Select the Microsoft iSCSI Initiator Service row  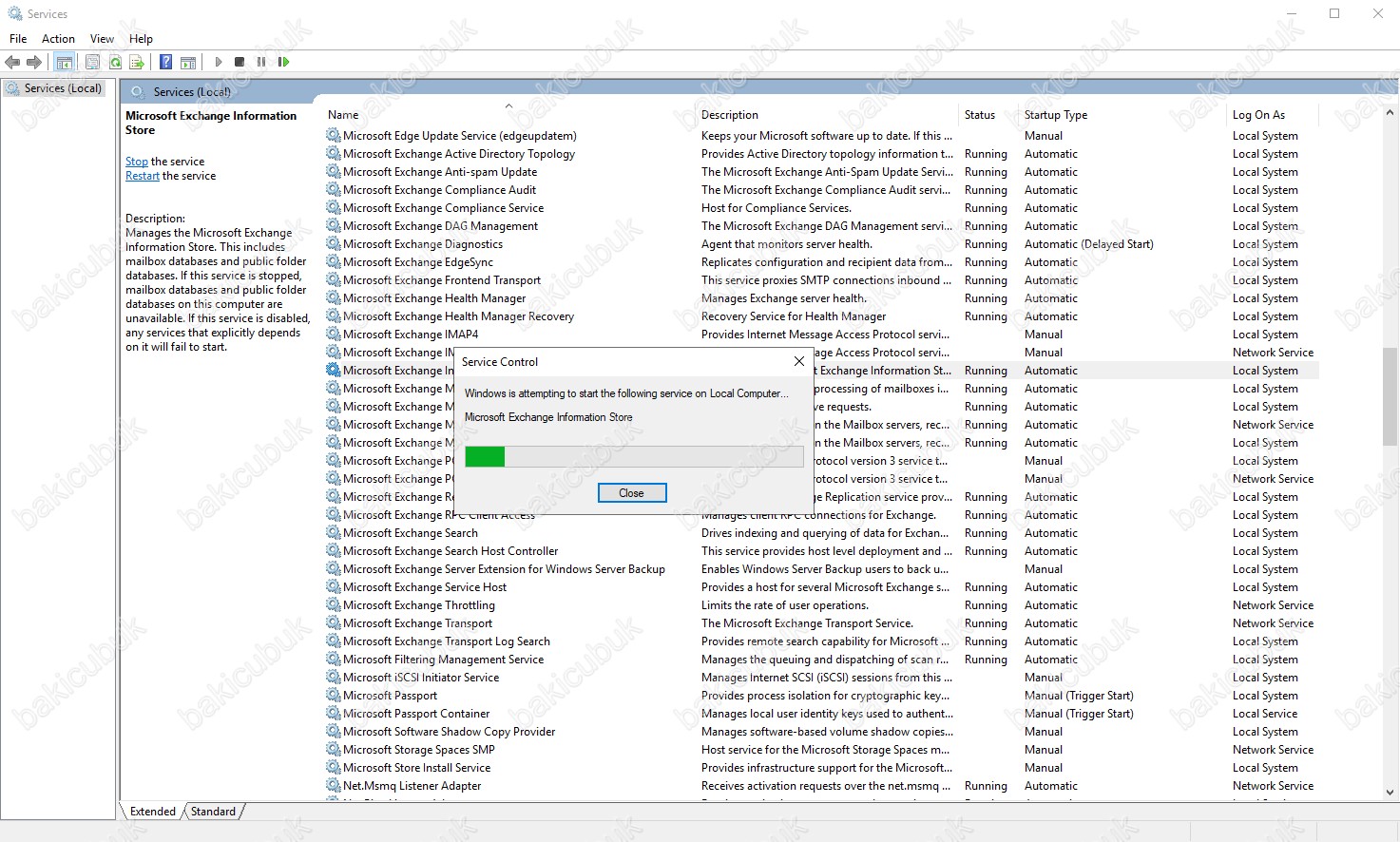pos(822,678)
